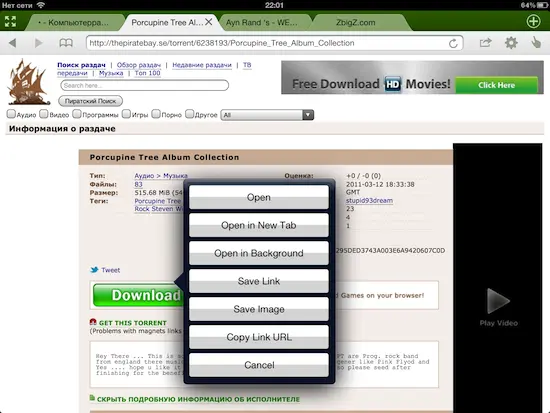Open the Обзор раздач link
The height and width of the screenshot is (413, 550).
(139, 65)
